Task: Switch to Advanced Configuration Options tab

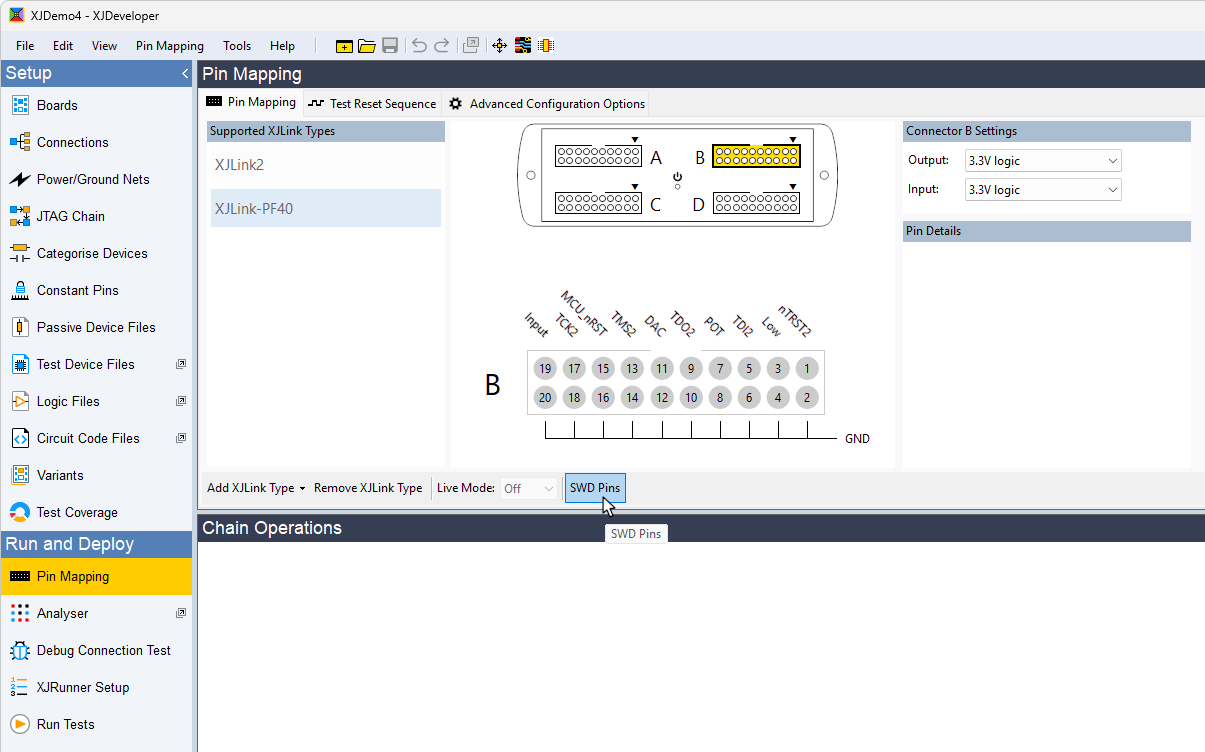Action: click(546, 103)
